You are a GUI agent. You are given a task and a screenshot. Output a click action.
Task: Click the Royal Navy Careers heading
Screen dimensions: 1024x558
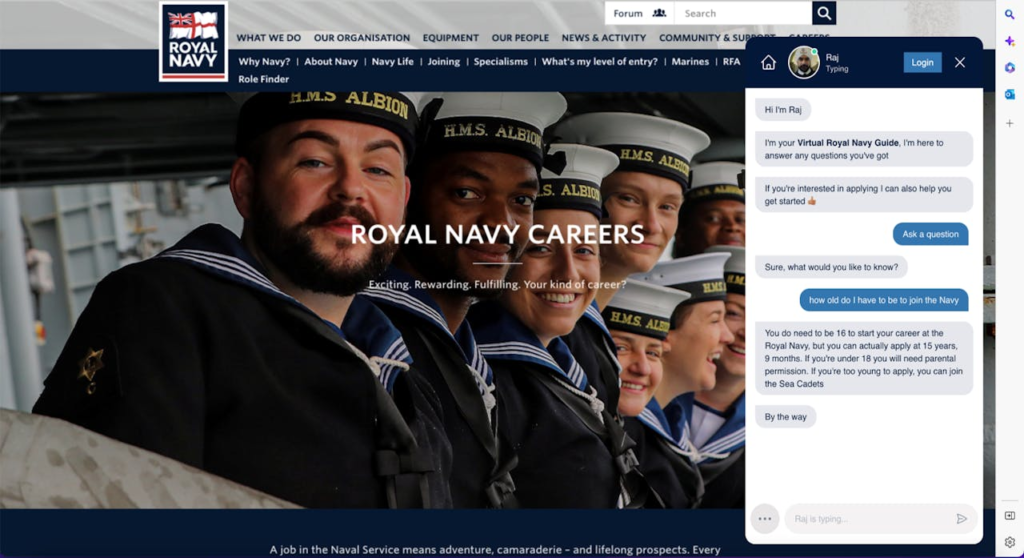(x=498, y=235)
